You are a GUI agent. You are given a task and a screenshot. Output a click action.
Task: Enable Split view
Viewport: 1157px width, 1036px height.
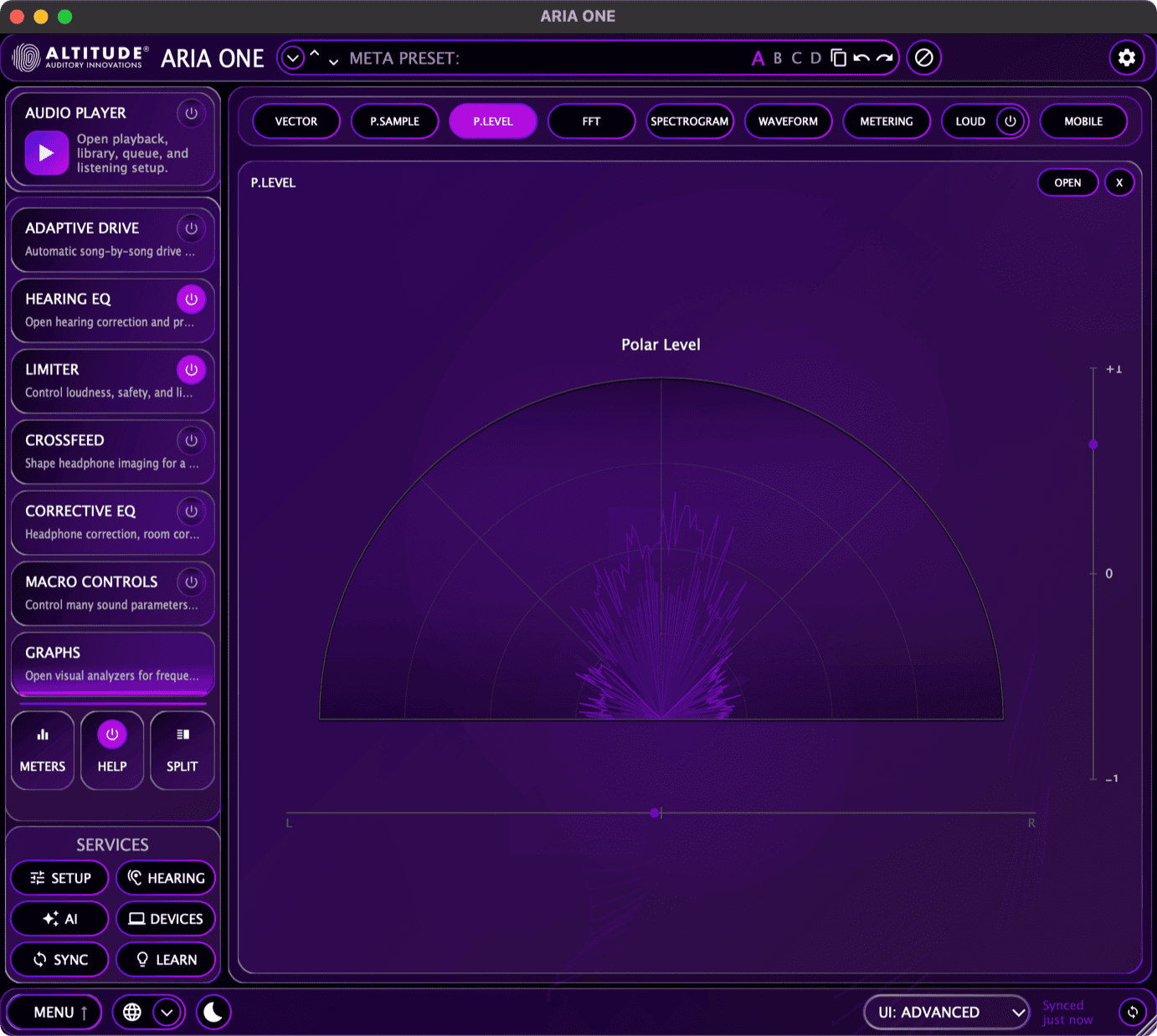click(183, 751)
